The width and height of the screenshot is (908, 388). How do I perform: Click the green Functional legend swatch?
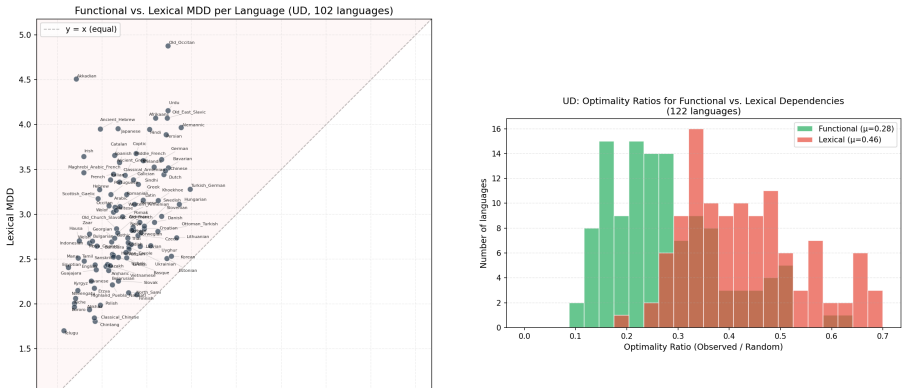804,129
